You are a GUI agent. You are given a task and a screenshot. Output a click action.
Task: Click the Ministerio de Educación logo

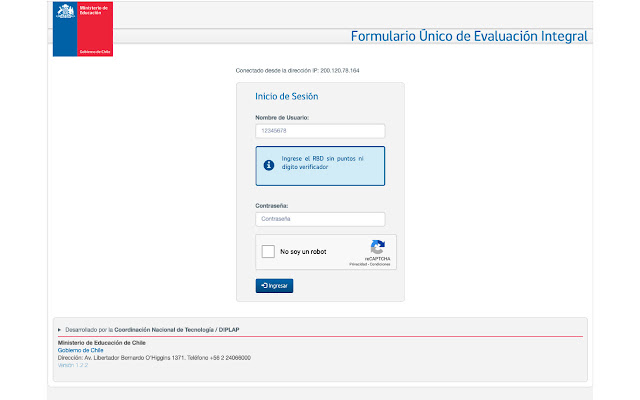[83, 29]
